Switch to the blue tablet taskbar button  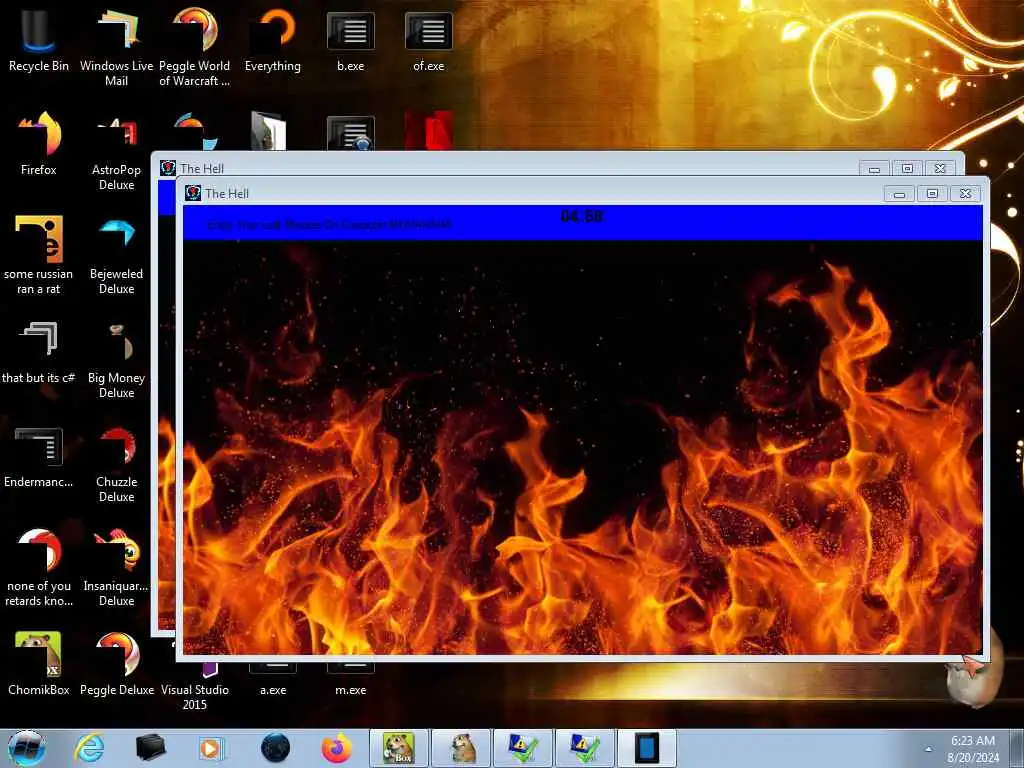pyautogui.click(x=647, y=748)
